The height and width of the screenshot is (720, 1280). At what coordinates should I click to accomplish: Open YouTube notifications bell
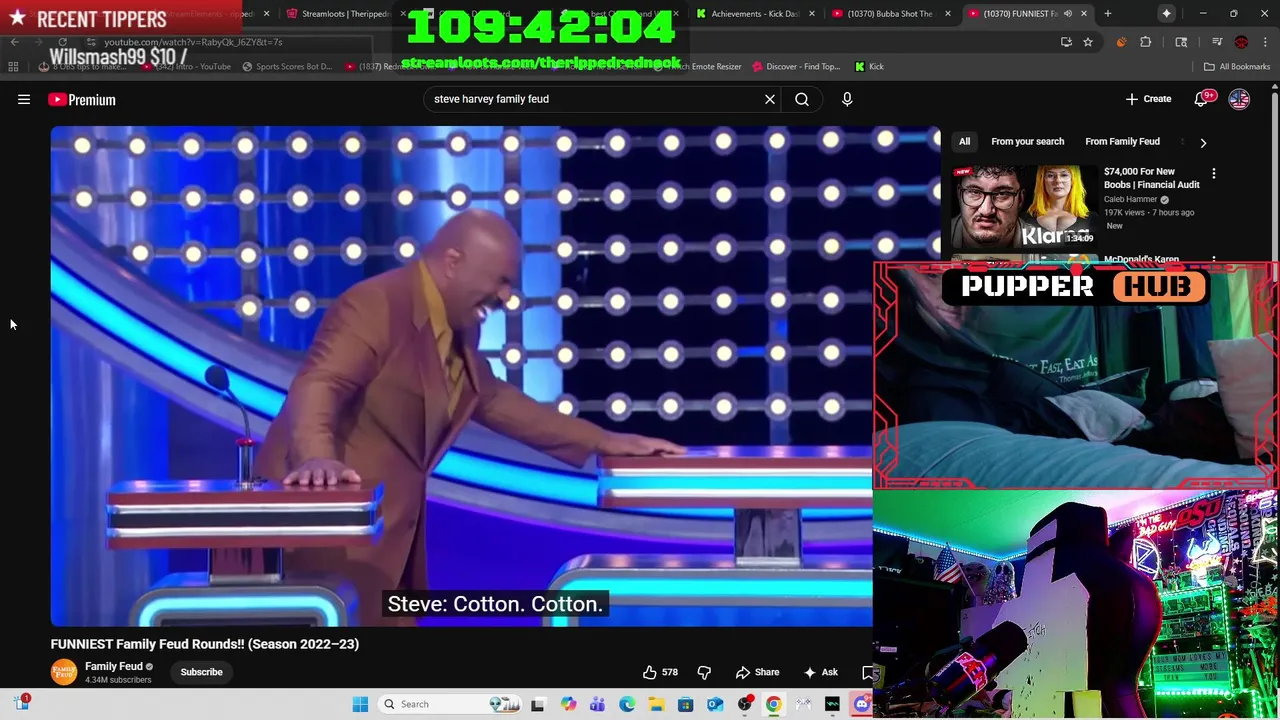1203,99
